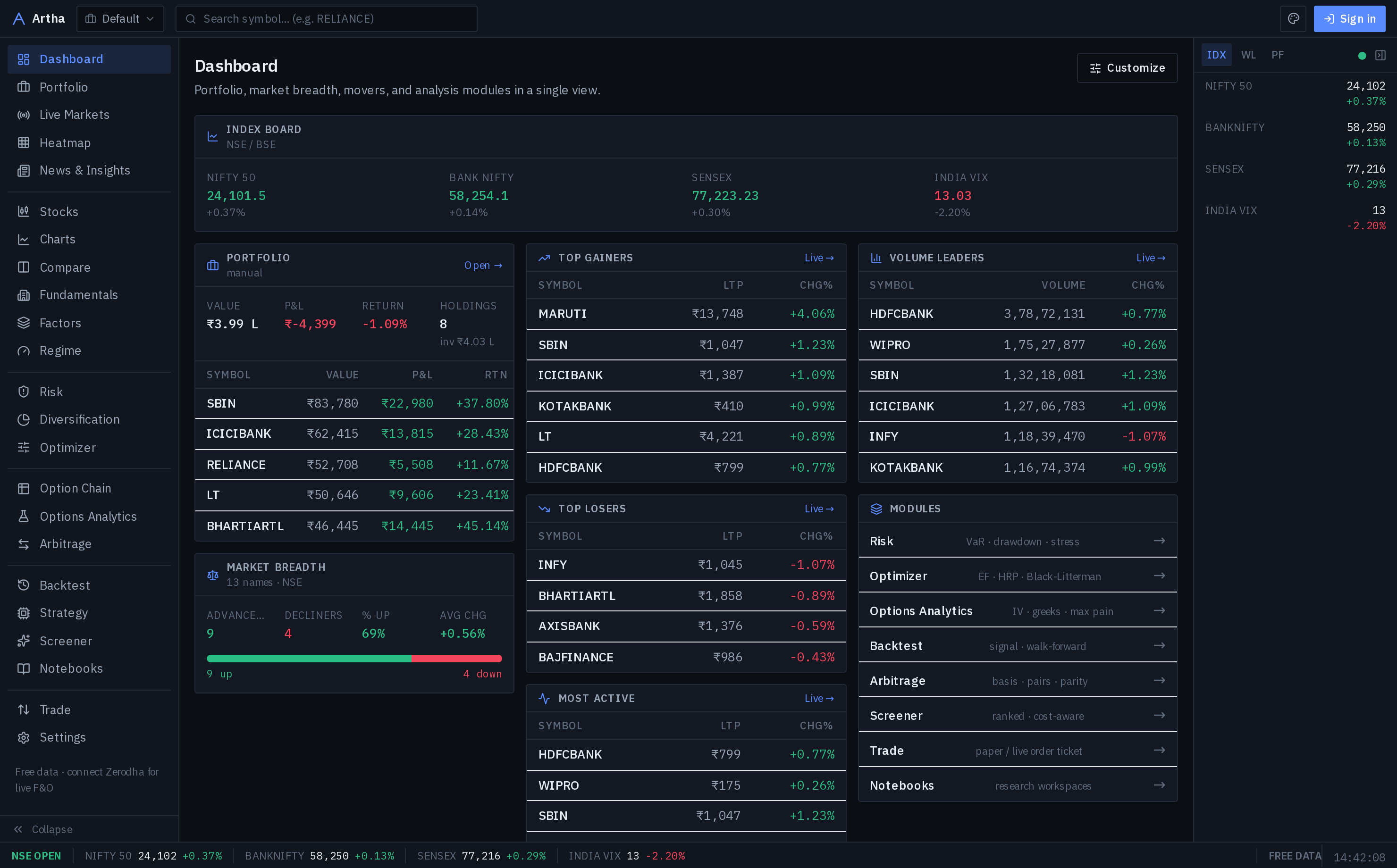Open the Regime page
This screenshot has width=1397, height=868.
click(x=89, y=350)
